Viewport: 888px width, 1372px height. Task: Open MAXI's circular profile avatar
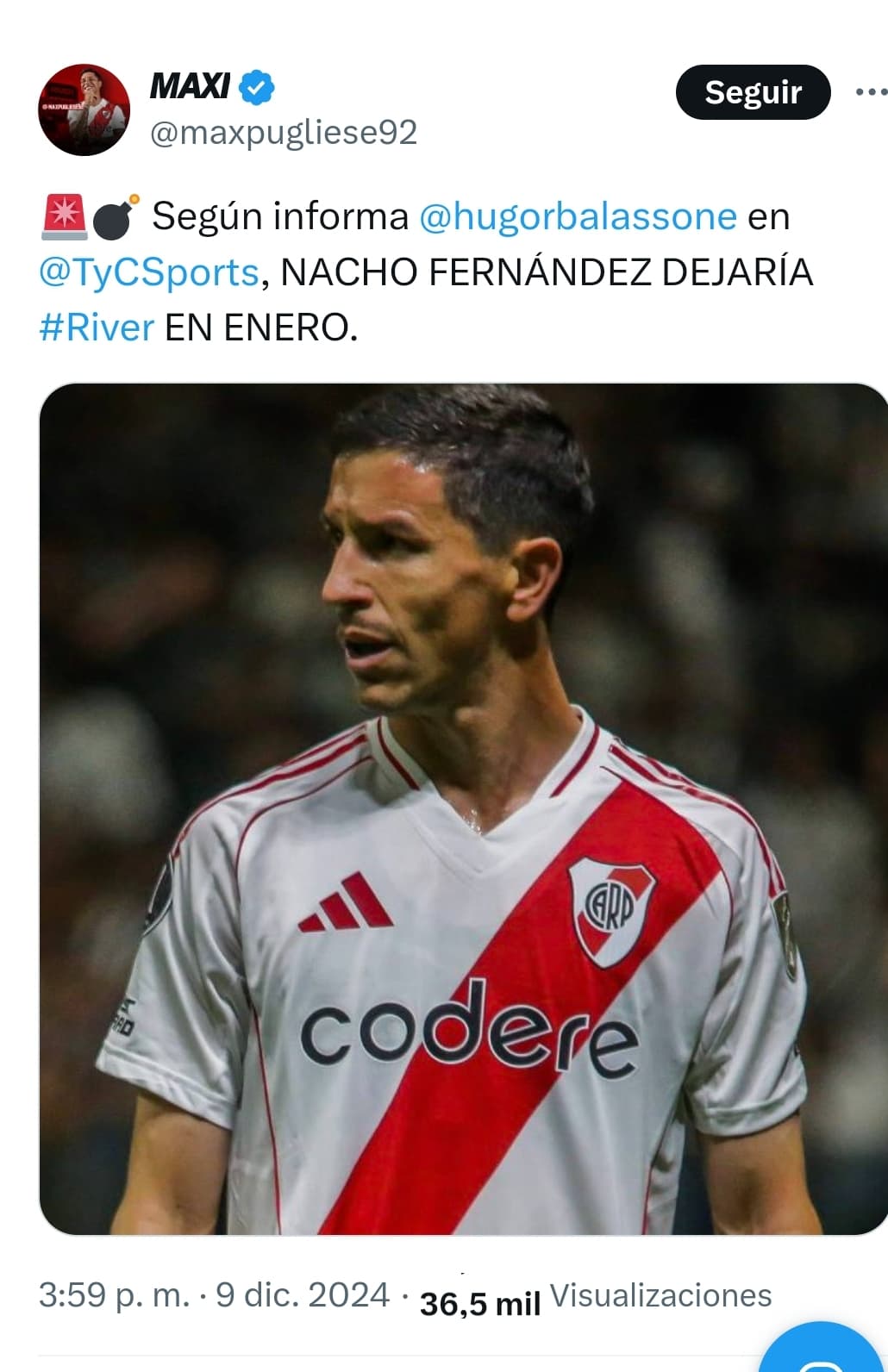click(84, 109)
